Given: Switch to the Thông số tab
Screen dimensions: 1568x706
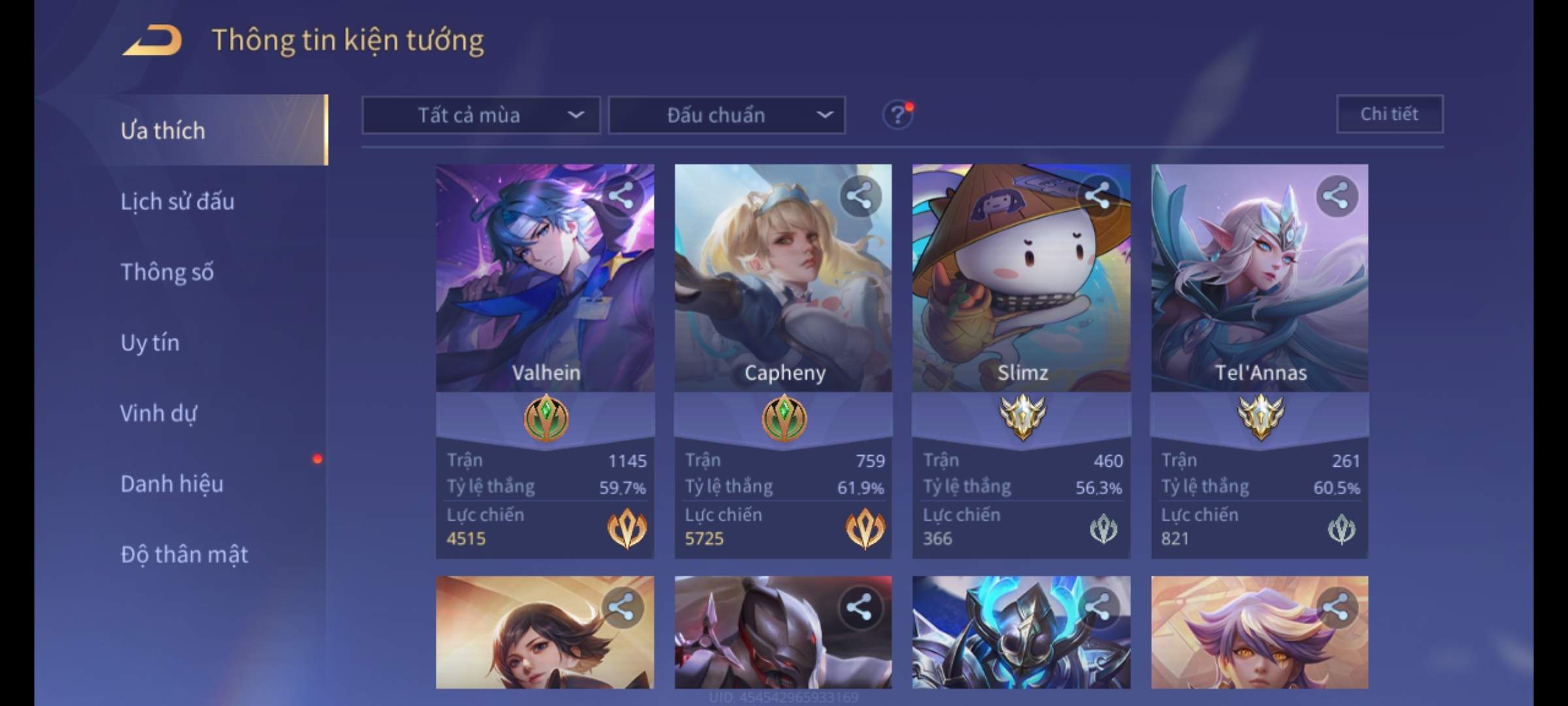Looking at the screenshot, I should 167,272.
